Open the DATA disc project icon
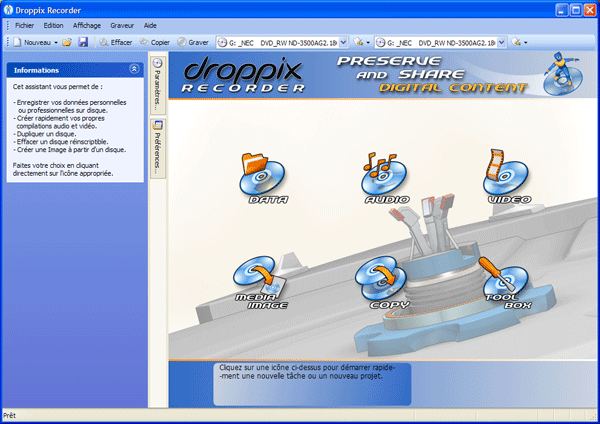 click(x=263, y=178)
